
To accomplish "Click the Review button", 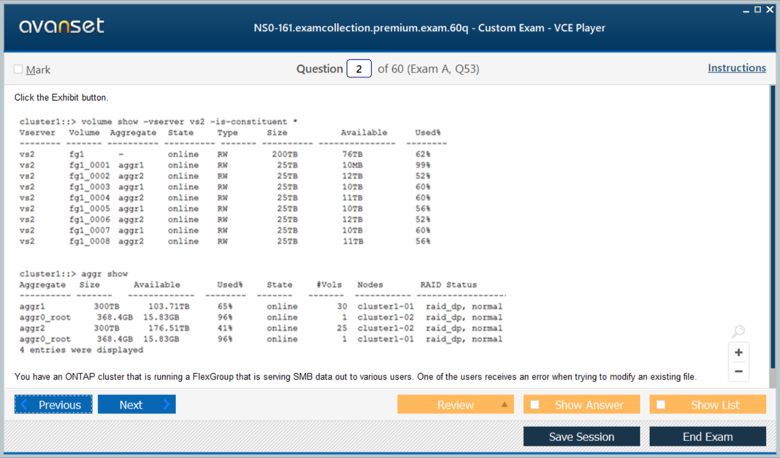I will [x=455, y=405].
